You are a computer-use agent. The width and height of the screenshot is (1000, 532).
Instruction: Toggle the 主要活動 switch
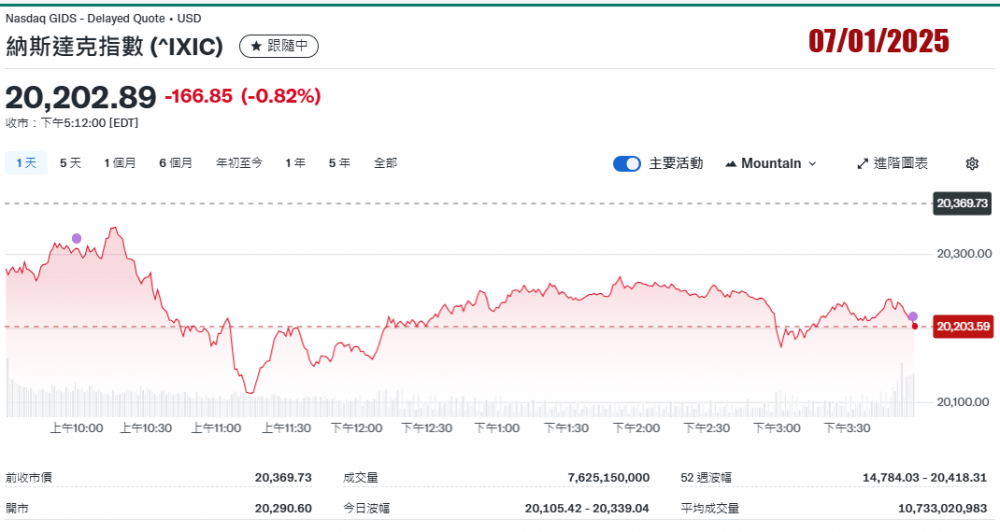(x=627, y=163)
